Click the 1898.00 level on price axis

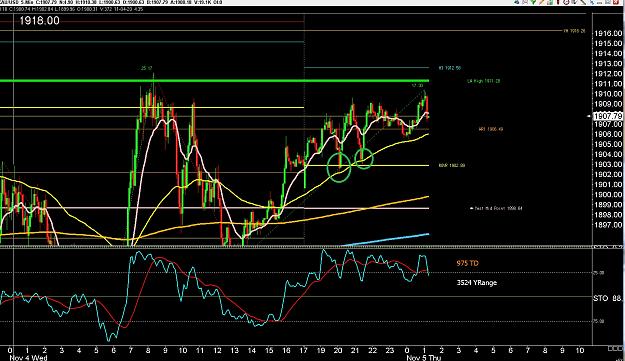(x=608, y=215)
